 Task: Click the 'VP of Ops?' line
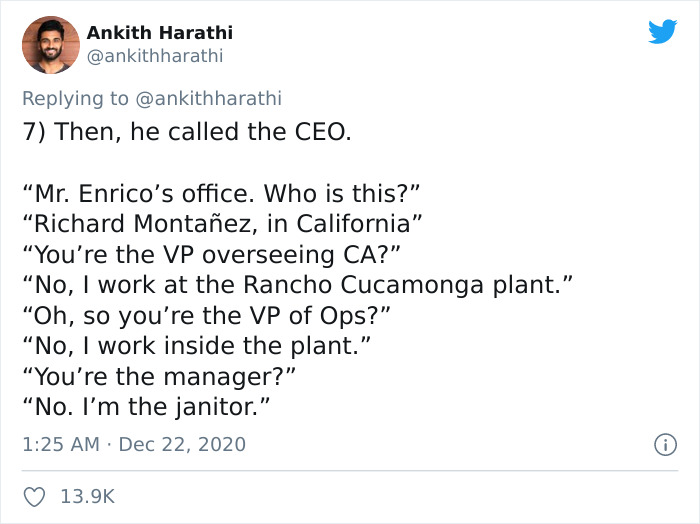click(x=207, y=314)
